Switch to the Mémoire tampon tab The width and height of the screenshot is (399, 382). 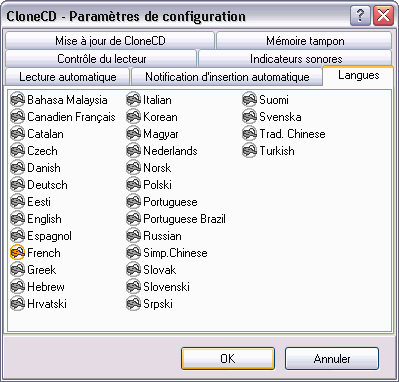[x=305, y=41]
